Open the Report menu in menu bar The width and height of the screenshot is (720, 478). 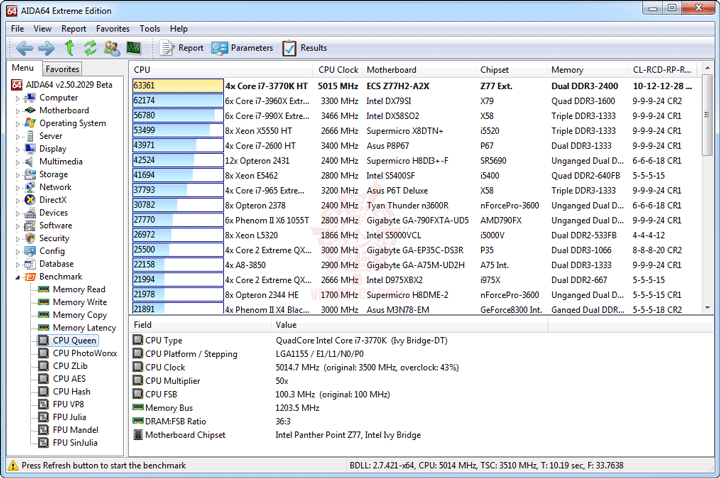click(73, 28)
